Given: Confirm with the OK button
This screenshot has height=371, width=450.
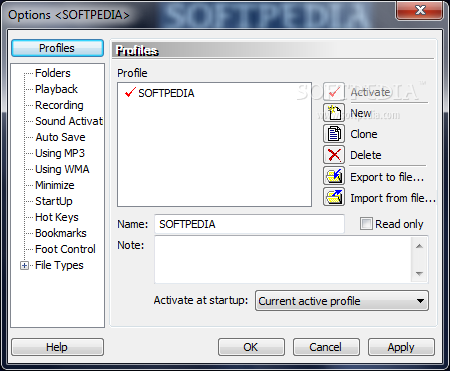Looking at the screenshot, I should [x=251, y=347].
